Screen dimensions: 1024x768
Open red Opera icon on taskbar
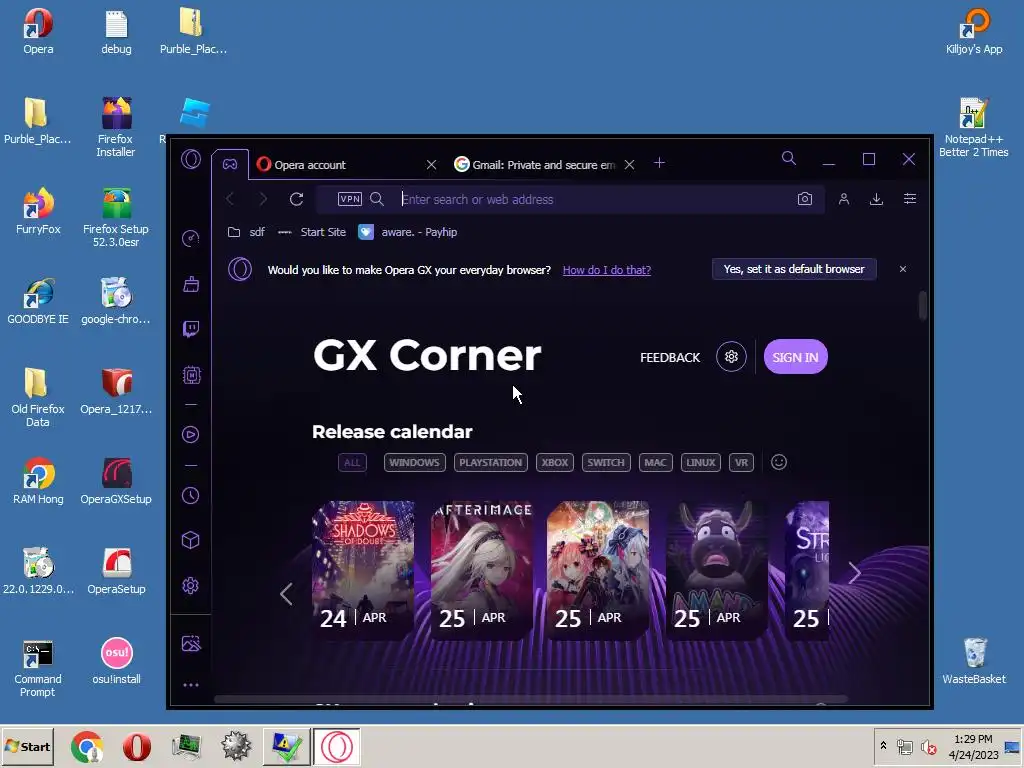pyautogui.click(x=136, y=747)
